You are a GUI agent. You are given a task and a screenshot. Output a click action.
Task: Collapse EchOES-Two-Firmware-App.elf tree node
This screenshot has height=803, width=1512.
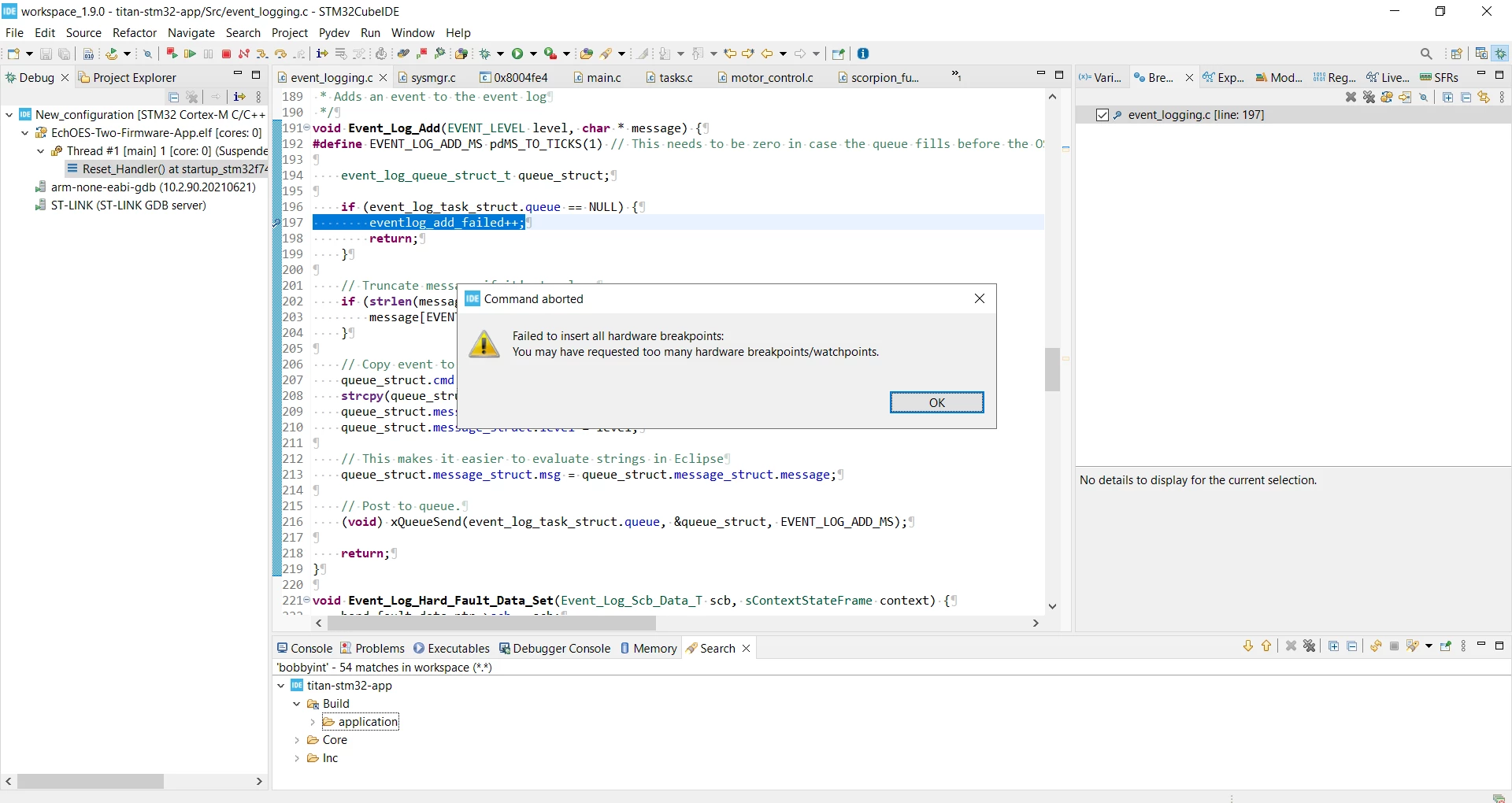25,133
